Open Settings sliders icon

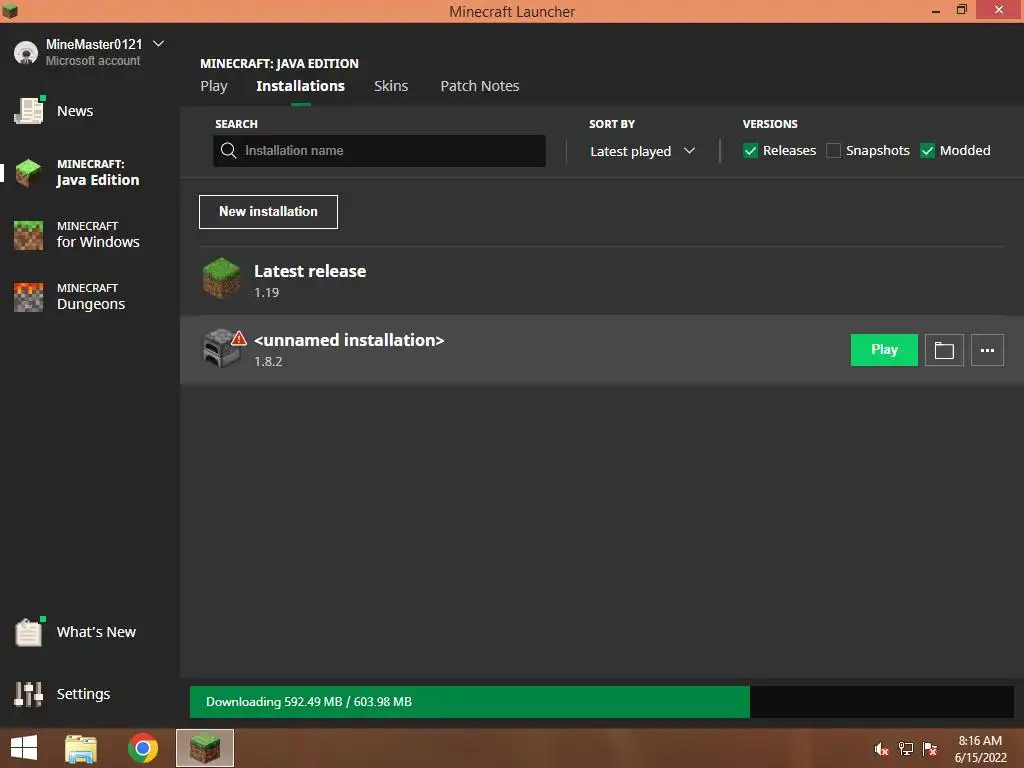tap(29, 694)
